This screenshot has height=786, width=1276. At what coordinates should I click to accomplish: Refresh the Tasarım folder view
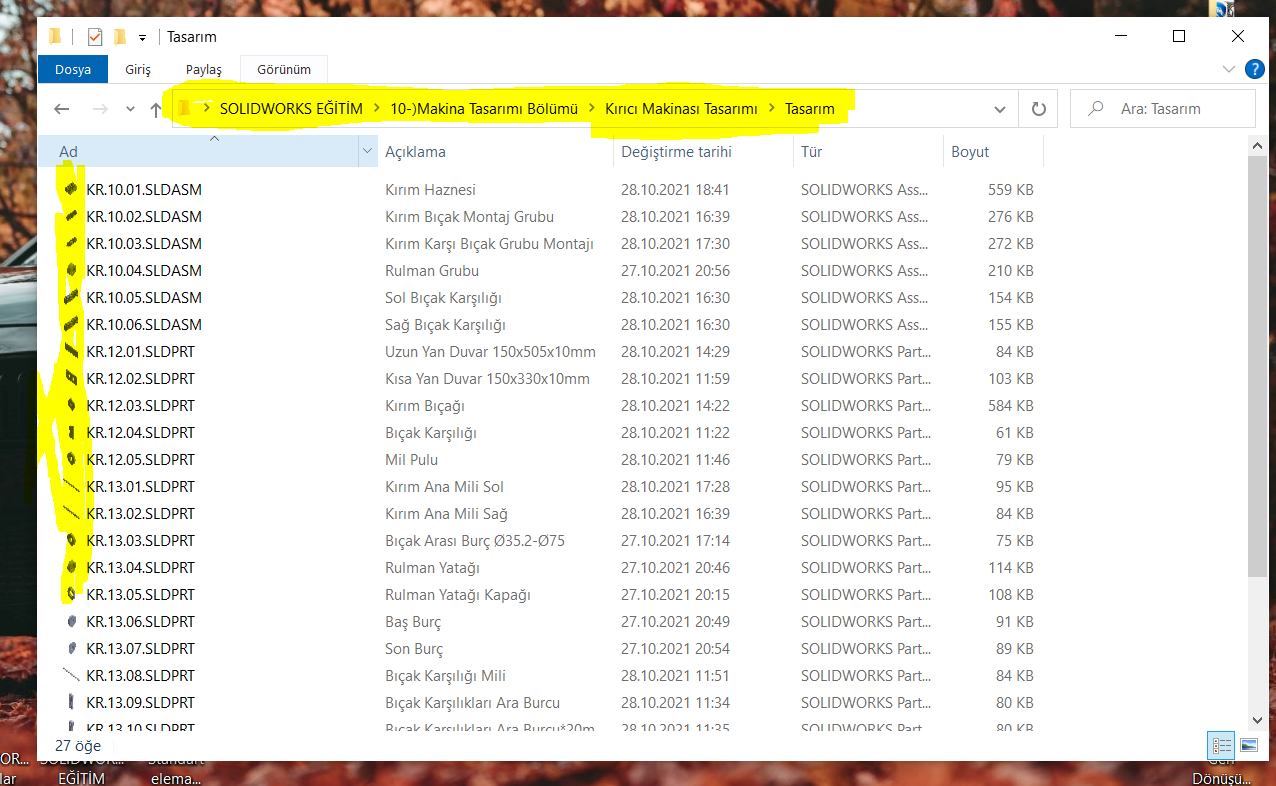[x=1038, y=109]
